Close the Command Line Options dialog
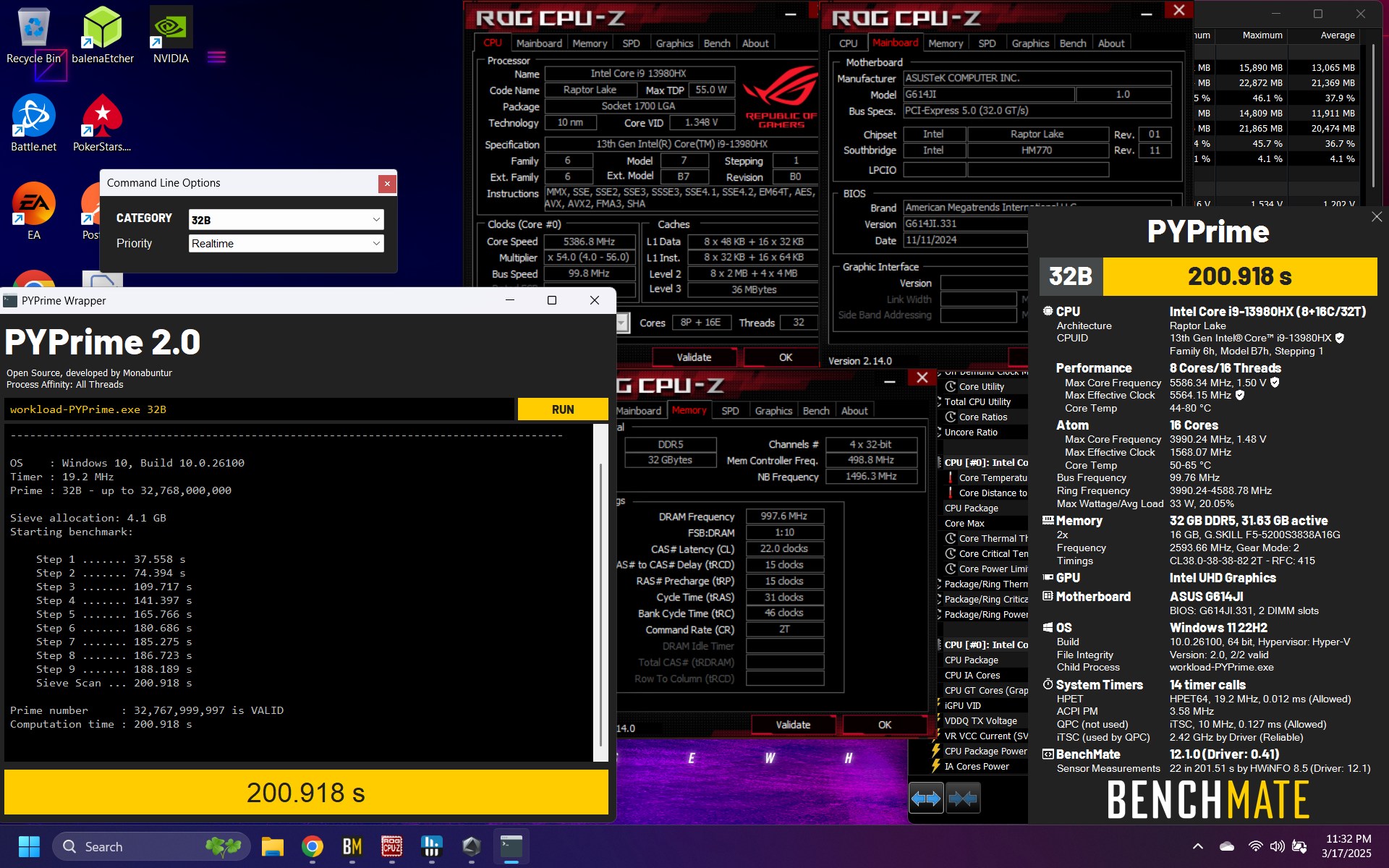This screenshot has width=1389, height=868. click(x=387, y=184)
